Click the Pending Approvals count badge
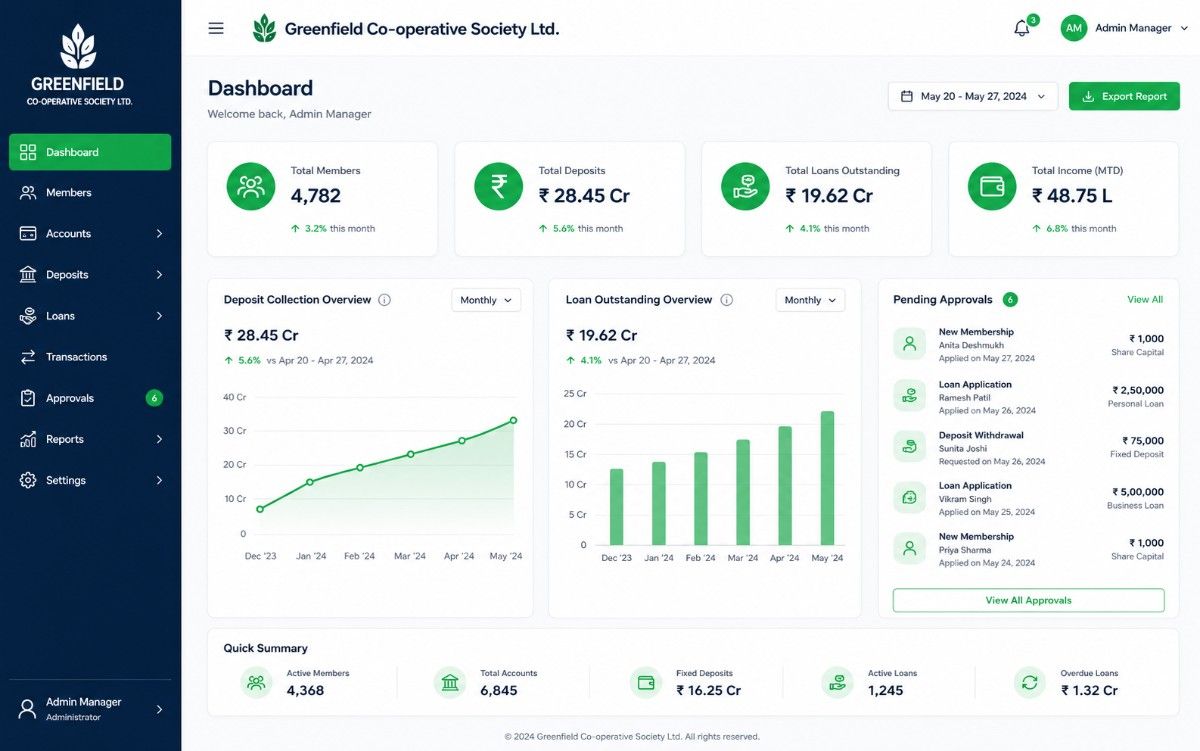This screenshot has height=751, width=1200. coord(1010,299)
